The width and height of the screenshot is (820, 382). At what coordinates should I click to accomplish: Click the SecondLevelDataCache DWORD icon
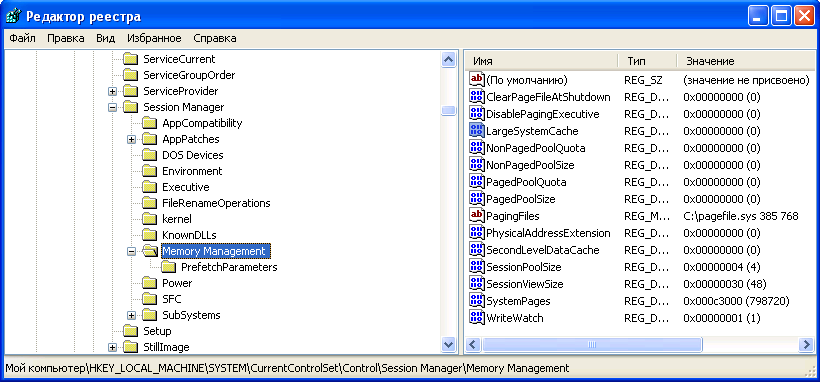476,250
